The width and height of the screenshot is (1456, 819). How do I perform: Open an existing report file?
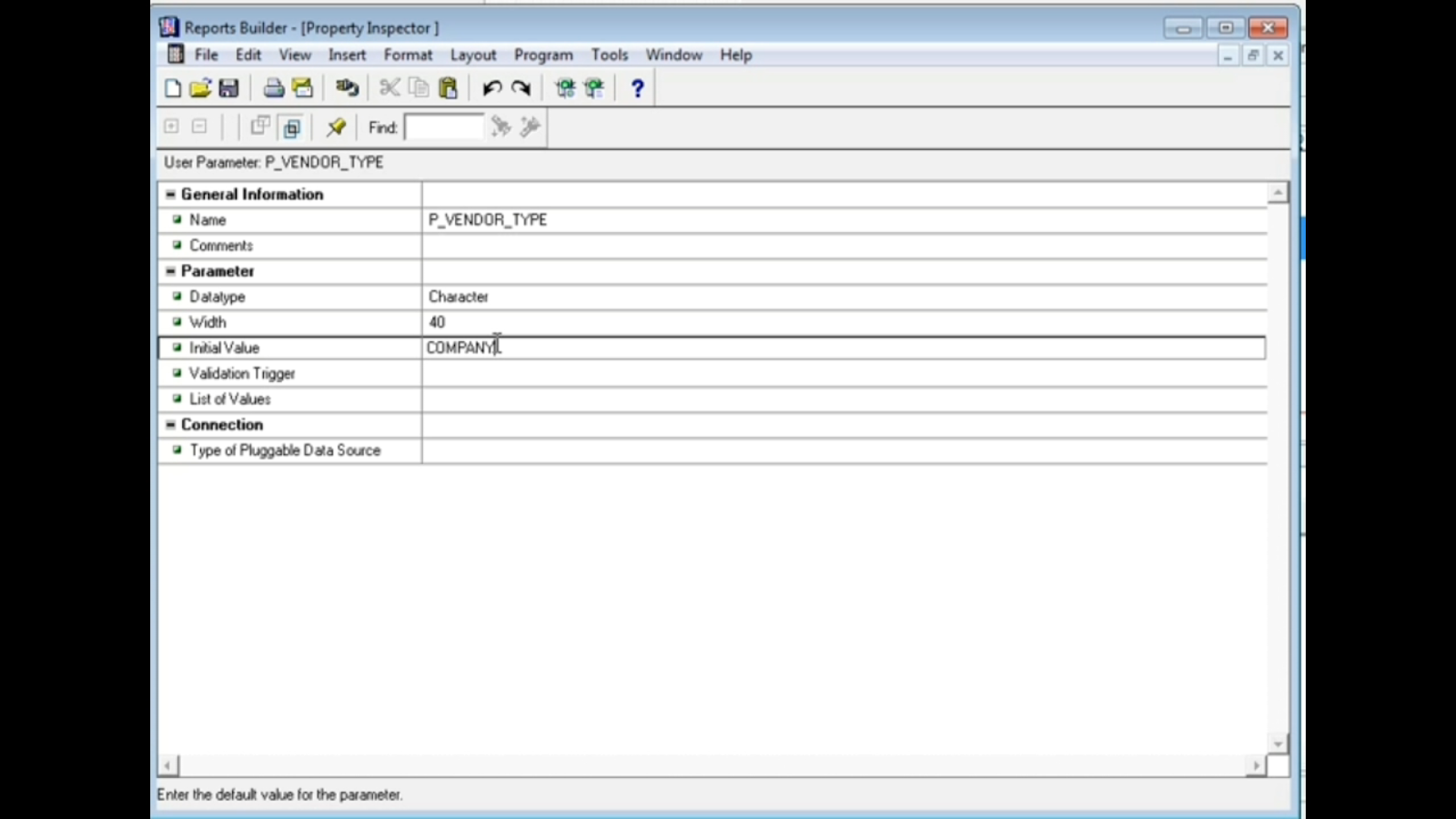201,87
